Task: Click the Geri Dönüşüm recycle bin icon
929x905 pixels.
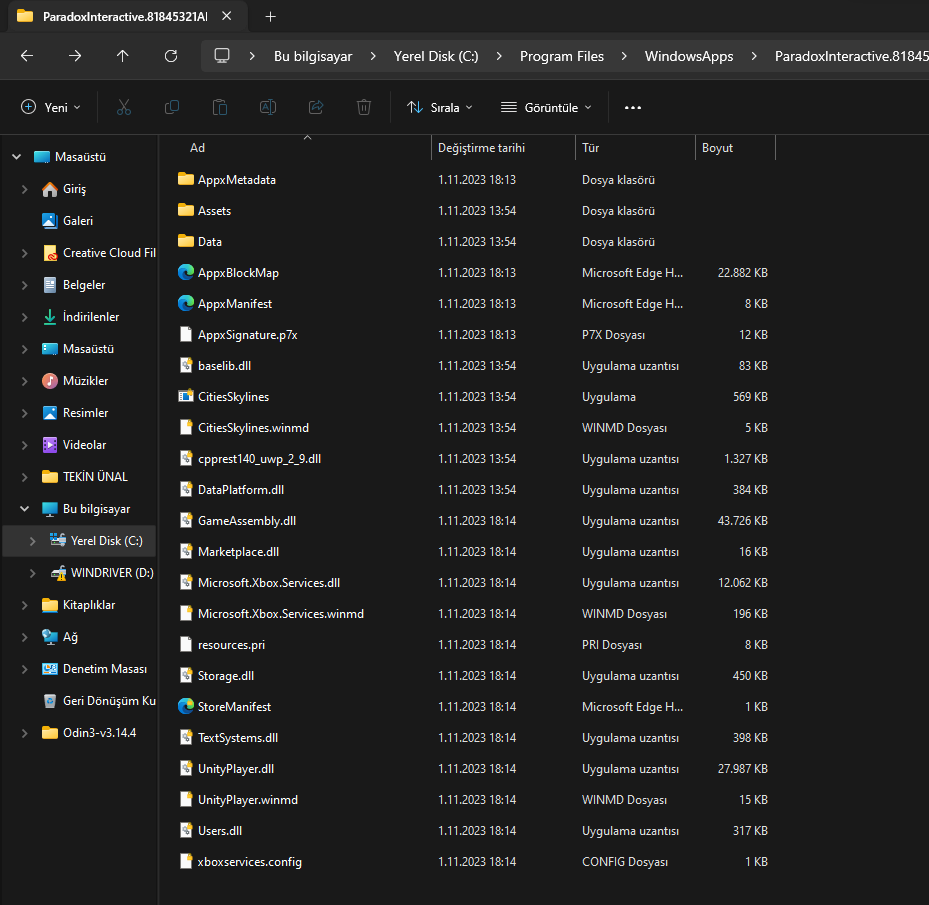Action: click(x=50, y=701)
